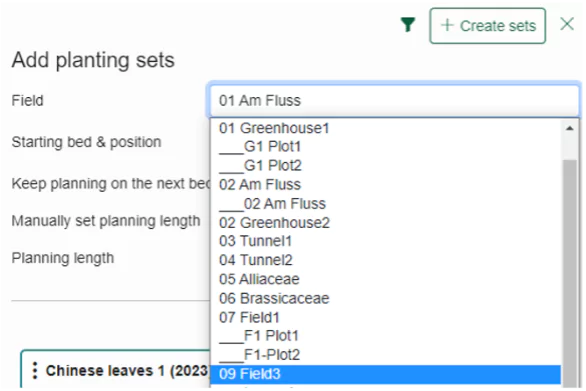Open the three-dot menu for Chinese leaves 1
This screenshot has width=586, height=391.
35,370
